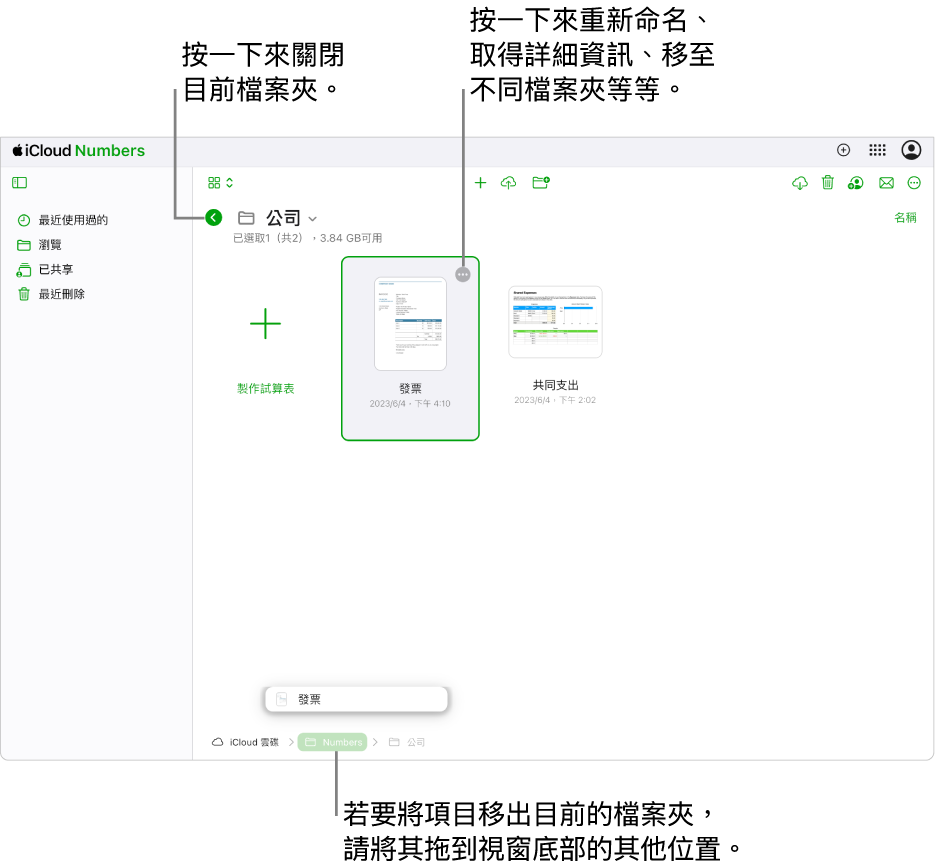The image size is (935, 868).
Task: Open the iCloud apps grid launcher
Action: coord(877,150)
